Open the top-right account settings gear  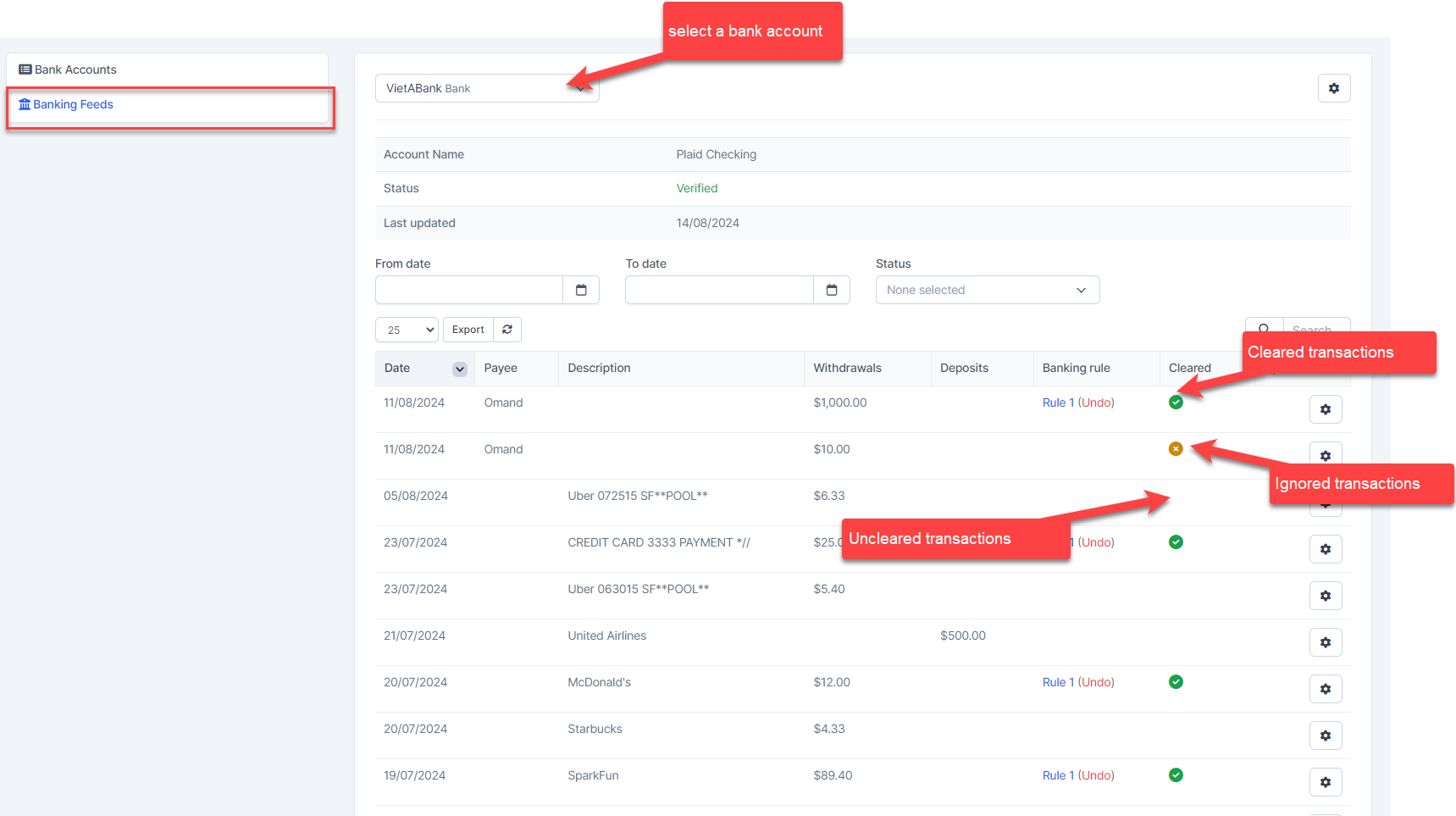coord(1333,88)
